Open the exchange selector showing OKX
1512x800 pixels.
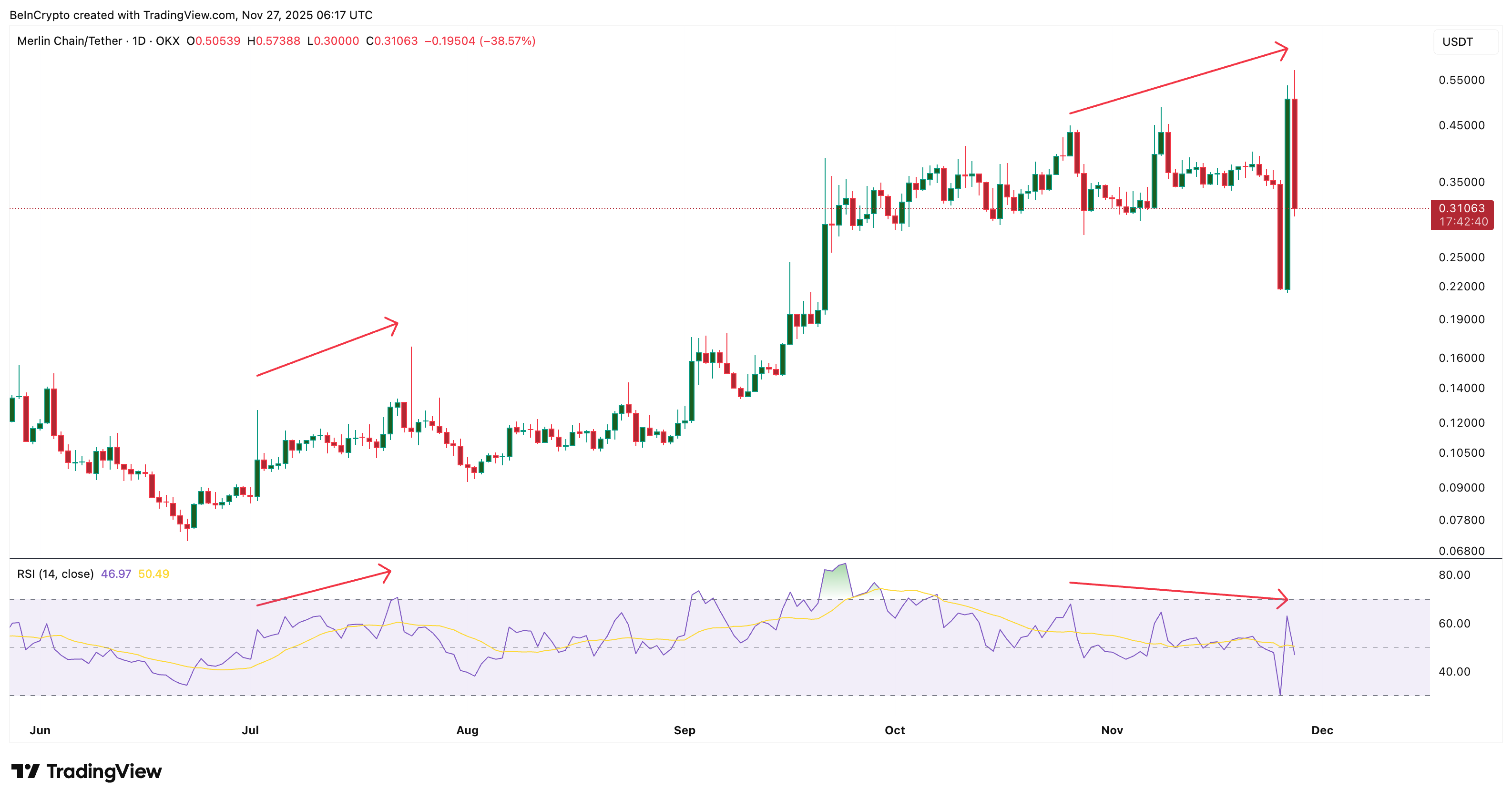click(x=167, y=41)
